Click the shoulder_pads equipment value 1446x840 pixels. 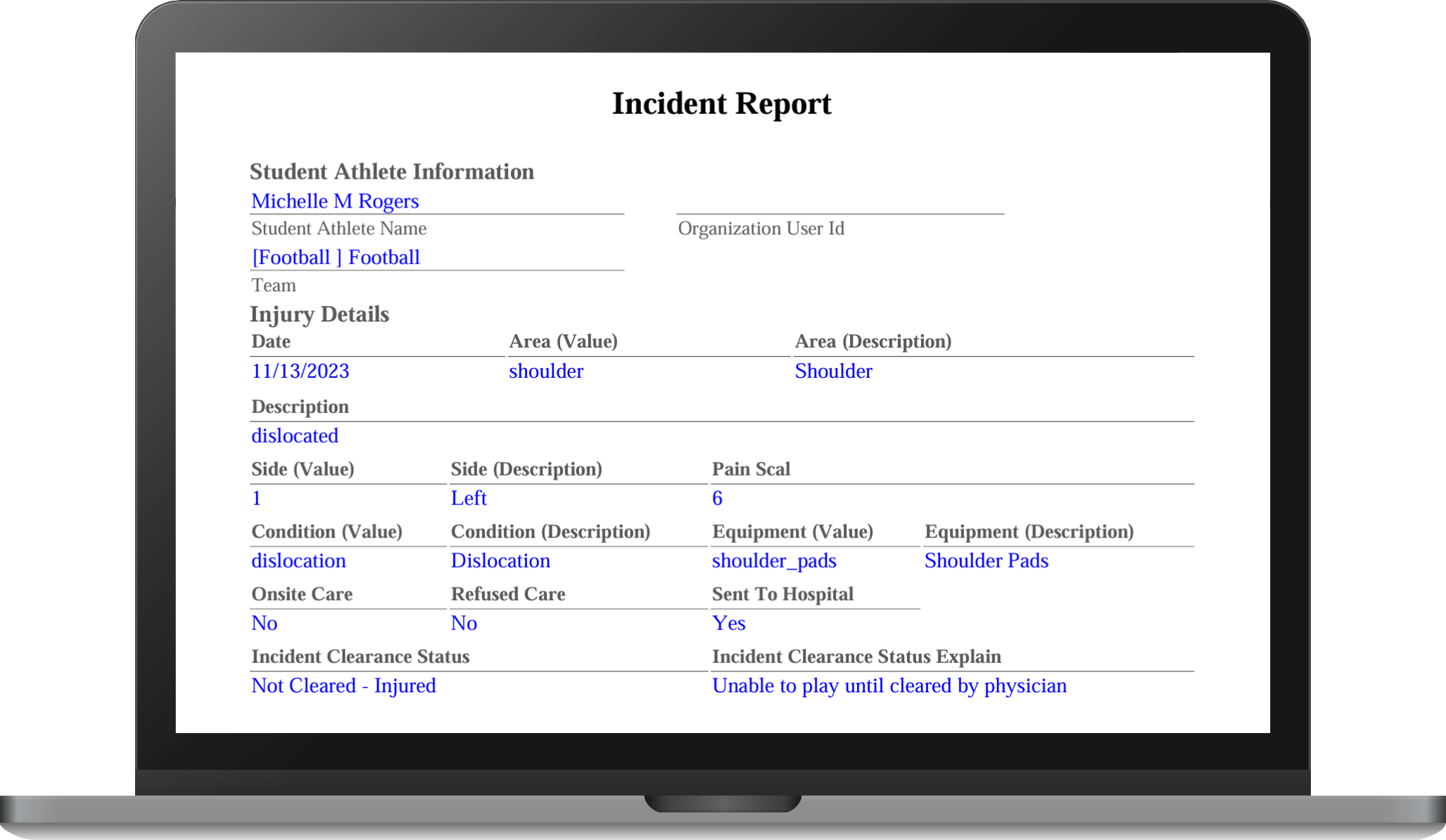pyautogui.click(x=774, y=561)
